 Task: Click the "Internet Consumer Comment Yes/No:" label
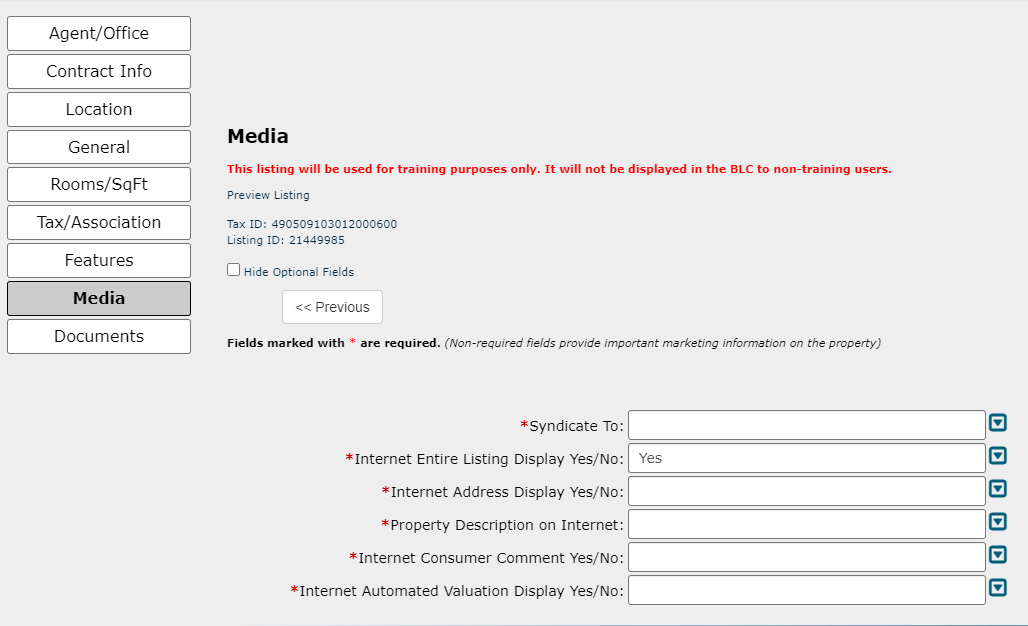[x=486, y=558]
